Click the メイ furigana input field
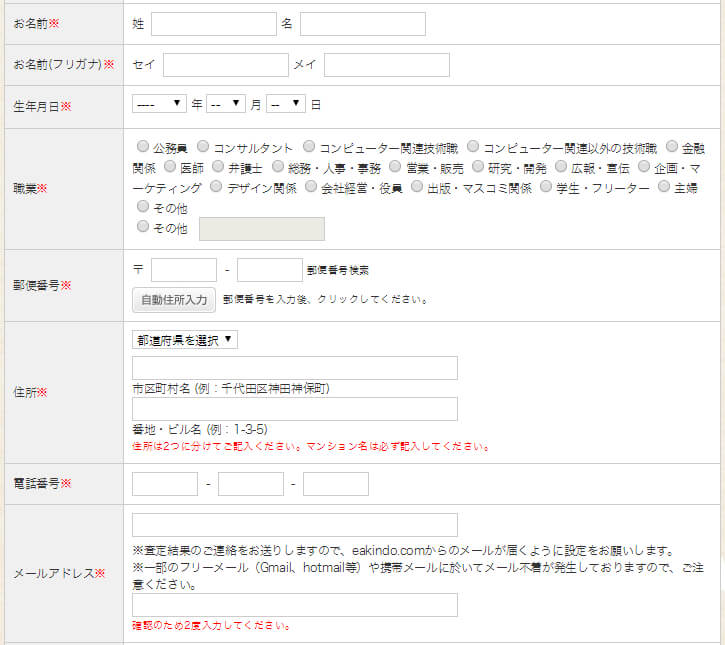 pos(387,65)
